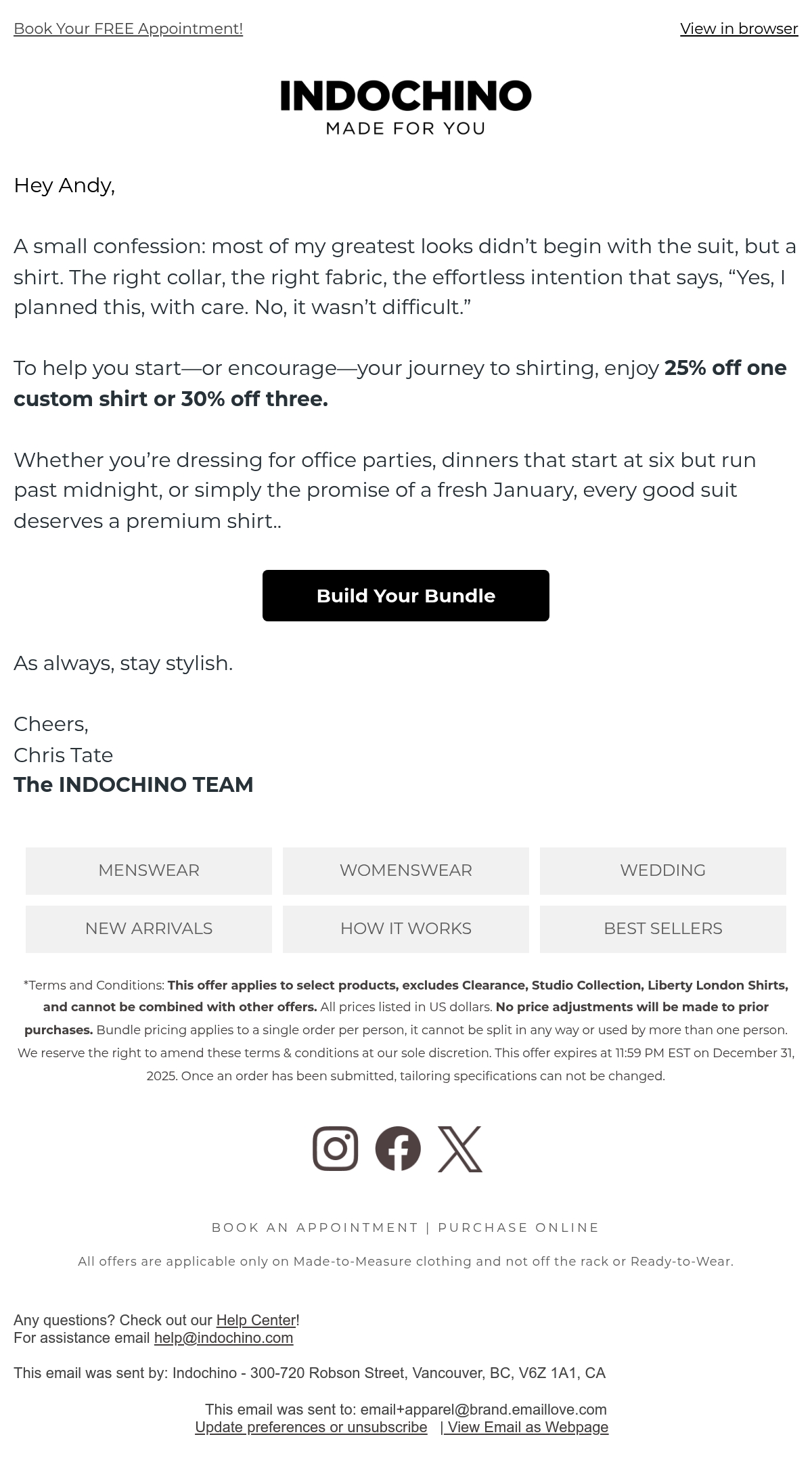Click Update preferences or unsubscribe
The height and width of the screenshot is (1462, 812).
311,1427
